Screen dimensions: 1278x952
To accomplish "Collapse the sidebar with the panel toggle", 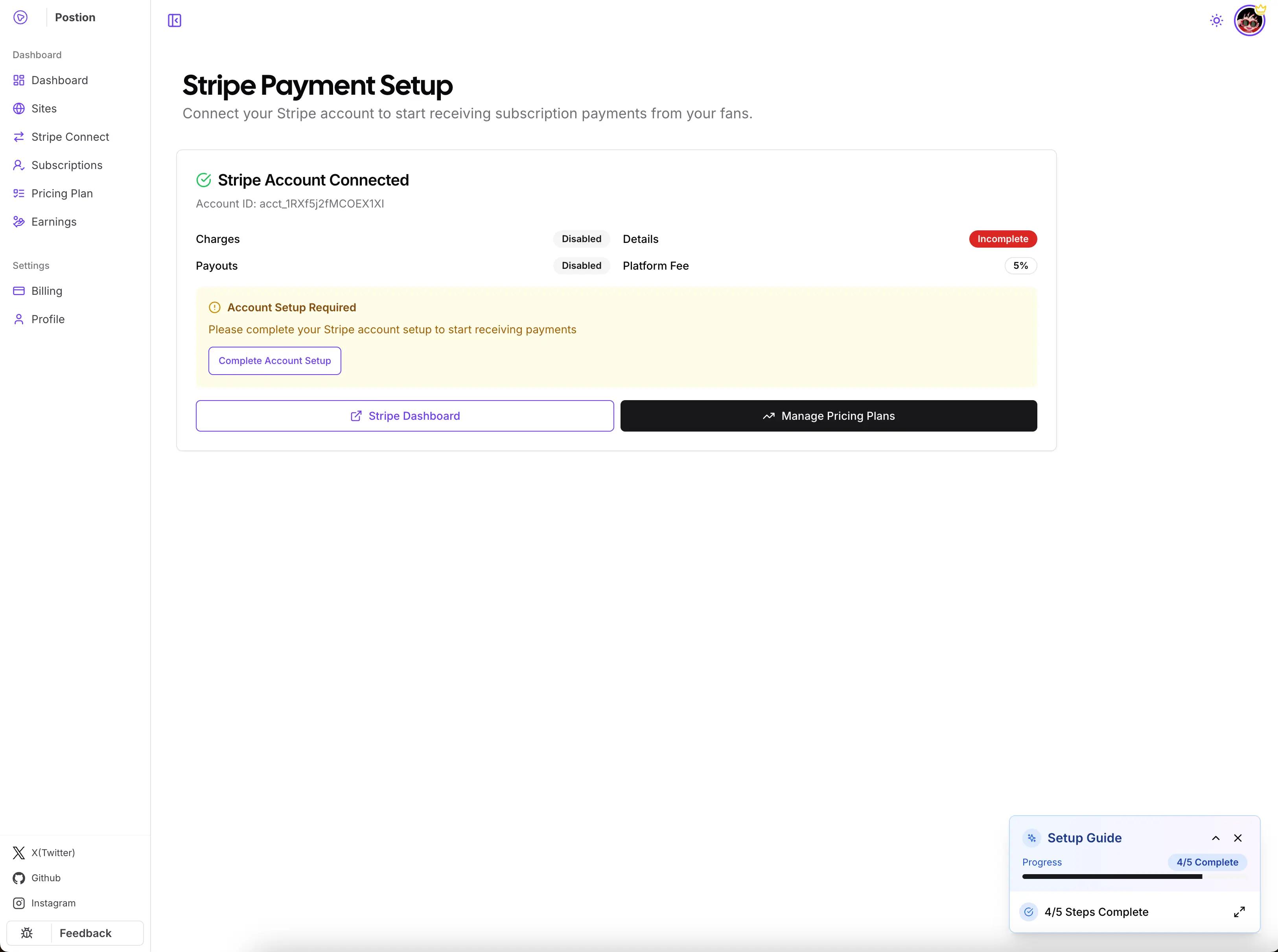I will (x=174, y=20).
